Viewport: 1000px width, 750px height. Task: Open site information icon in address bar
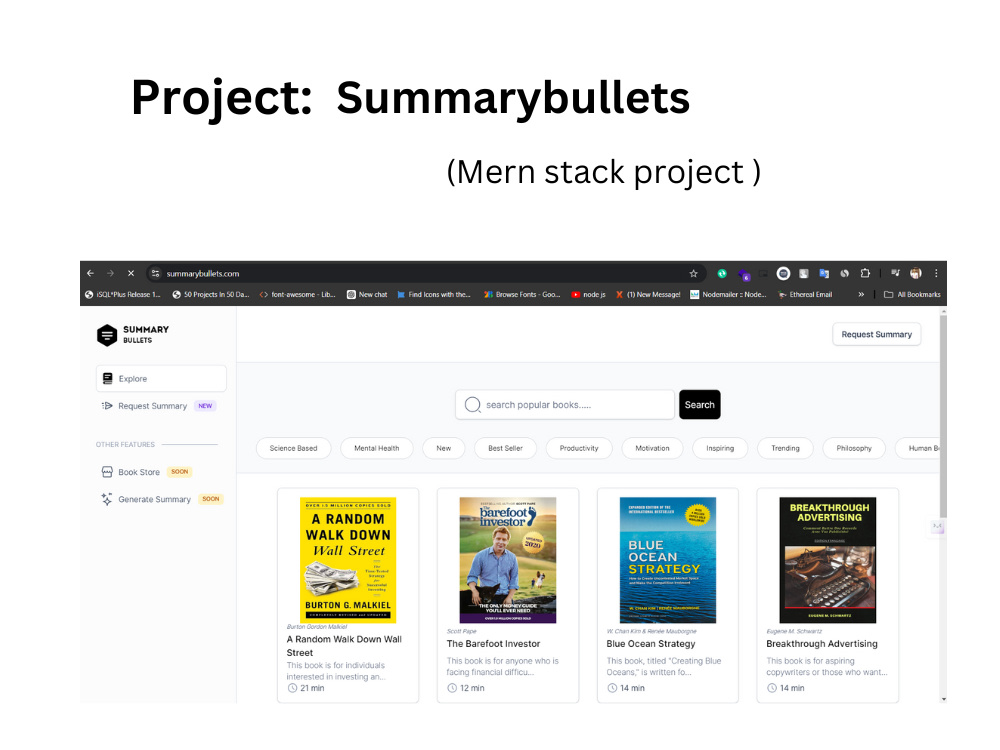[155, 273]
